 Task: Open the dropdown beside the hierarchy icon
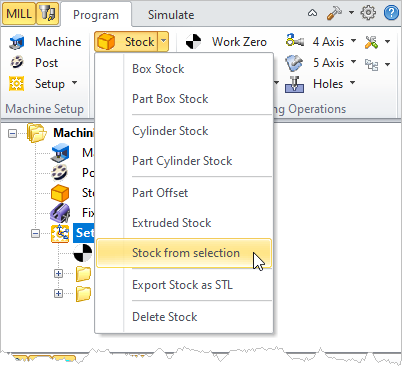(x=387, y=64)
